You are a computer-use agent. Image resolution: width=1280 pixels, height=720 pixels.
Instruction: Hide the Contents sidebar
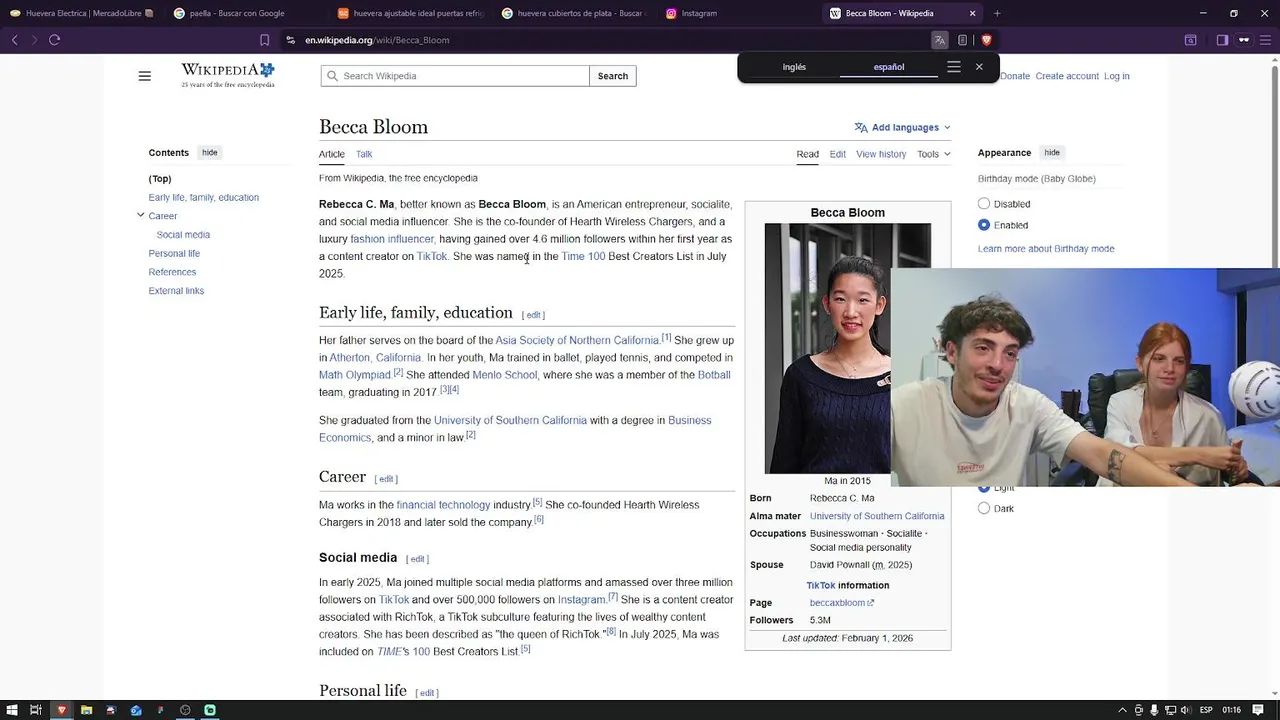coord(209,153)
